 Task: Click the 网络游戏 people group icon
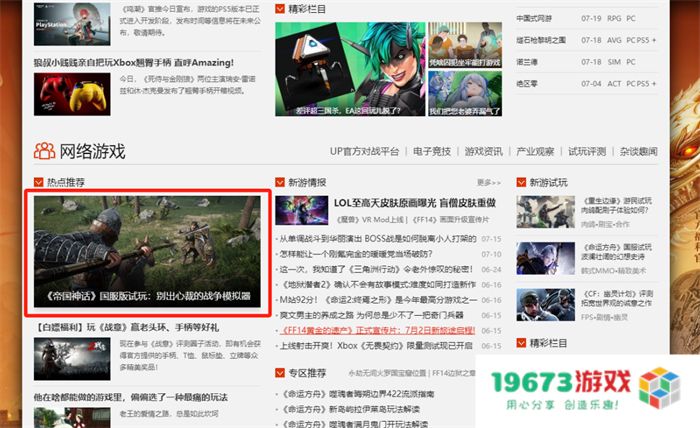(x=44, y=151)
